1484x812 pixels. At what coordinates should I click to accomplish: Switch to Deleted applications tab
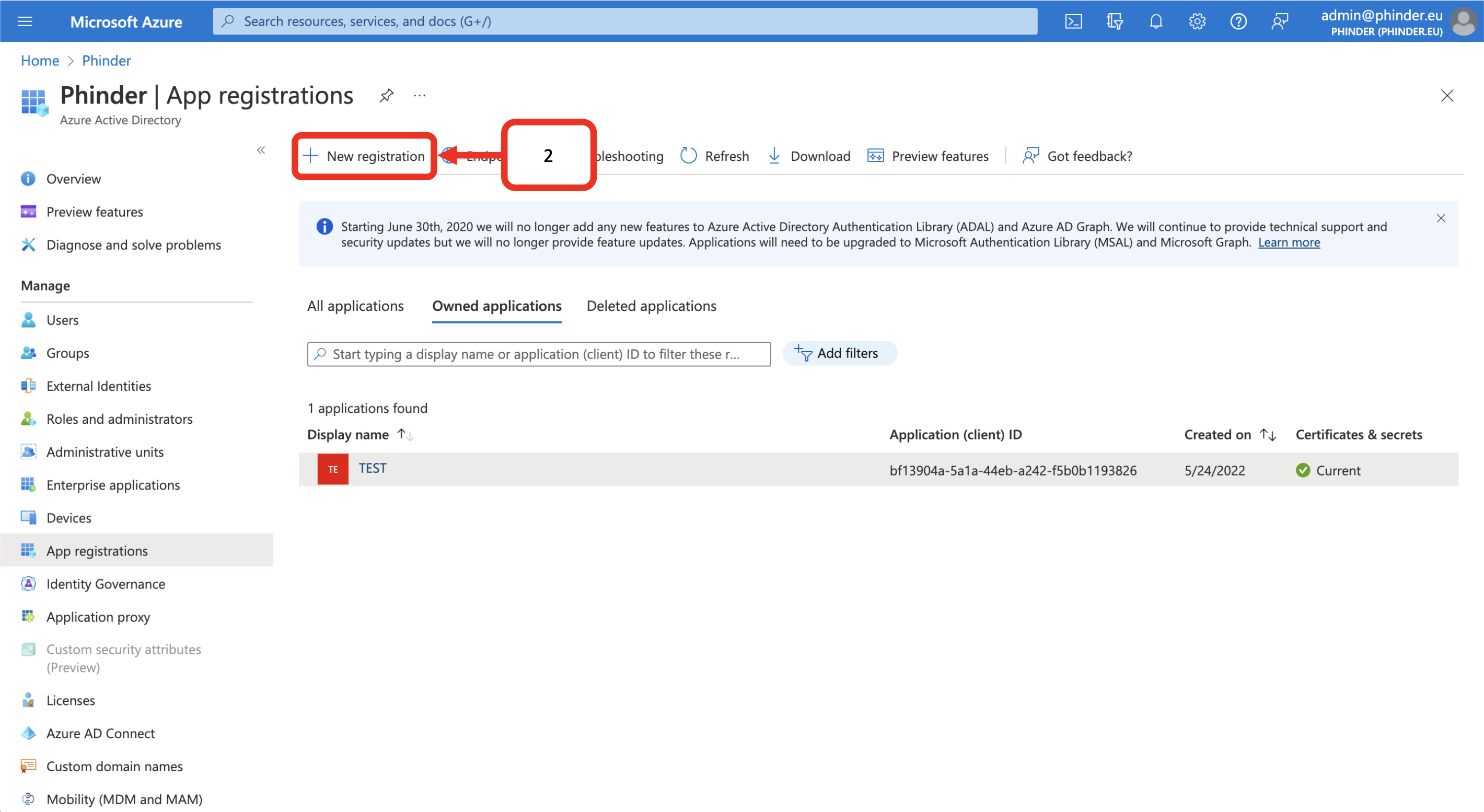pos(651,306)
